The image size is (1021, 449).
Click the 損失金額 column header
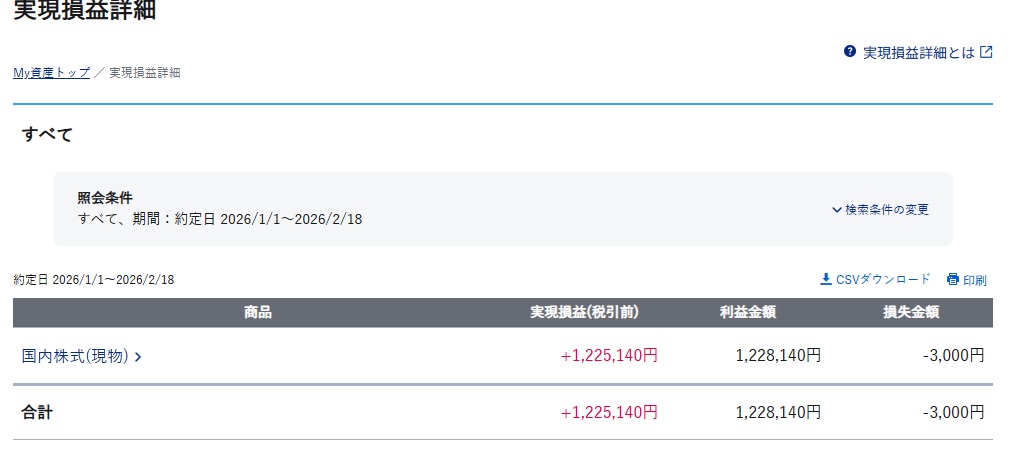910,312
